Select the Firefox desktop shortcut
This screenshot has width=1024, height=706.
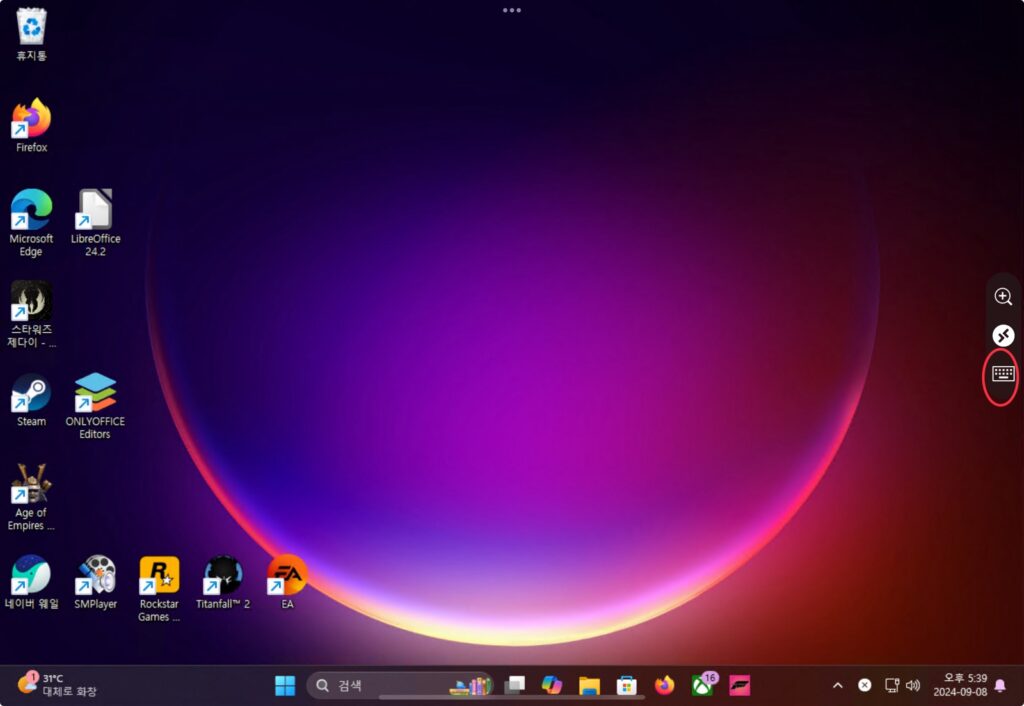point(31,125)
